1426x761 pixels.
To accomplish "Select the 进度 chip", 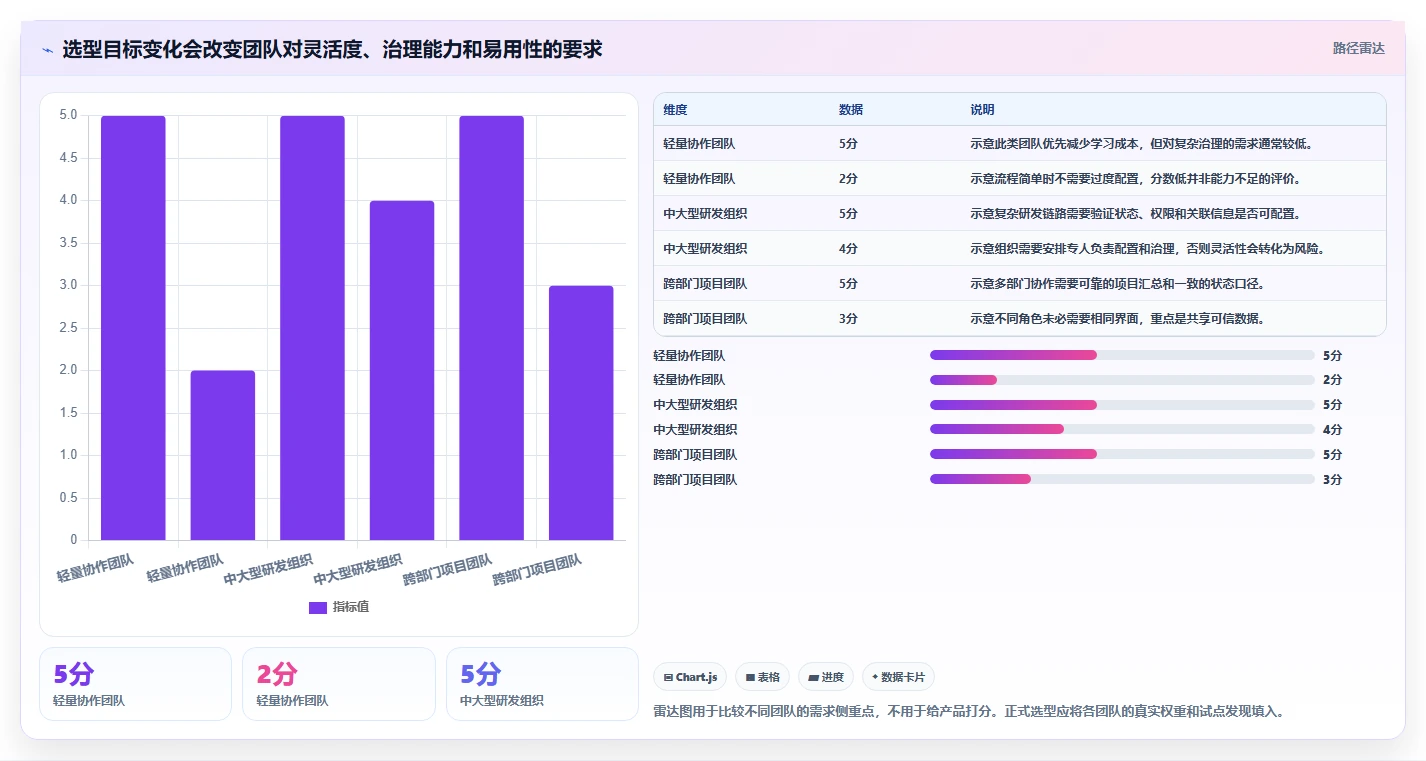I will [x=826, y=677].
